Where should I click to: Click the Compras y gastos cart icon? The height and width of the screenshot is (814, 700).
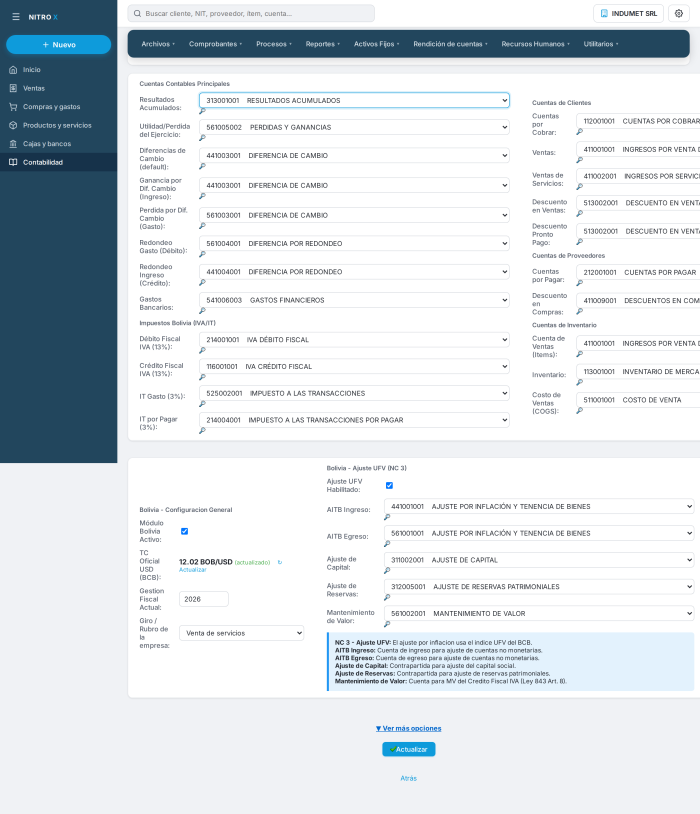tap(13, 107)
